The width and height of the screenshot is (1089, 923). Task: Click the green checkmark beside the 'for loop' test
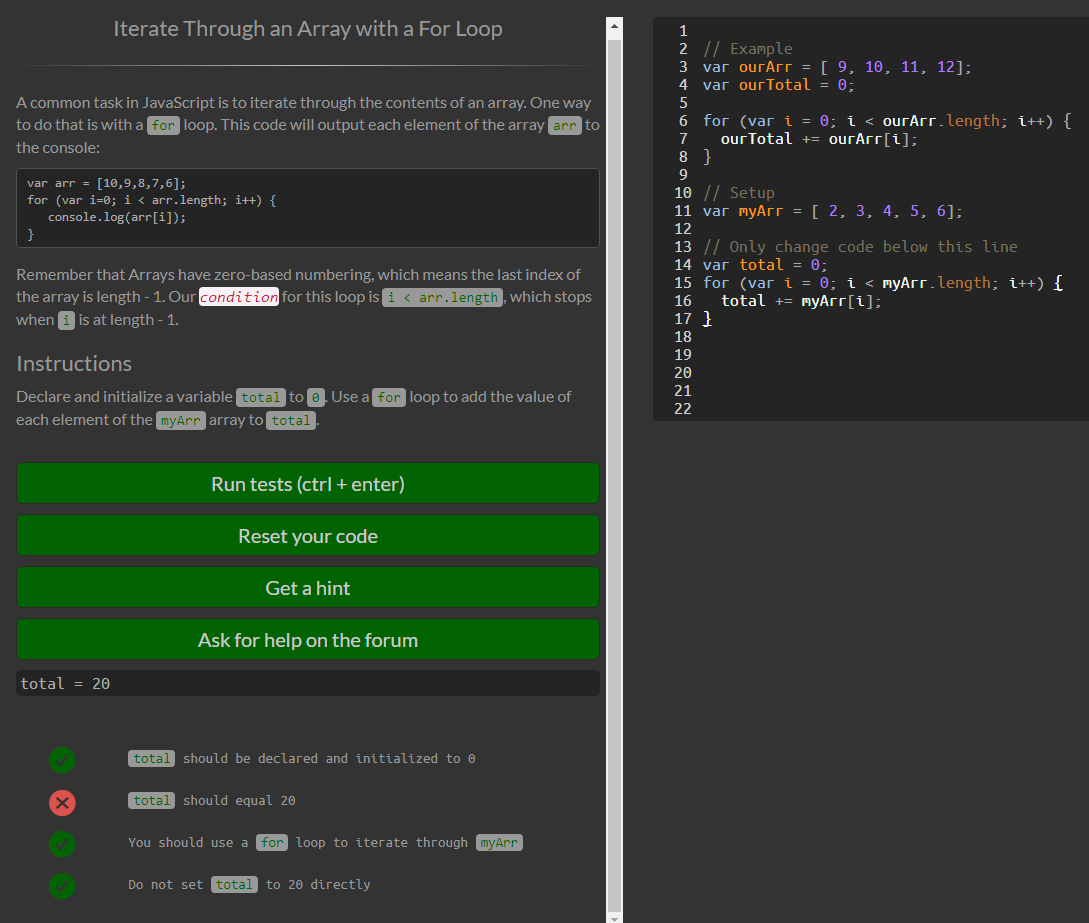tap(62, 844)
